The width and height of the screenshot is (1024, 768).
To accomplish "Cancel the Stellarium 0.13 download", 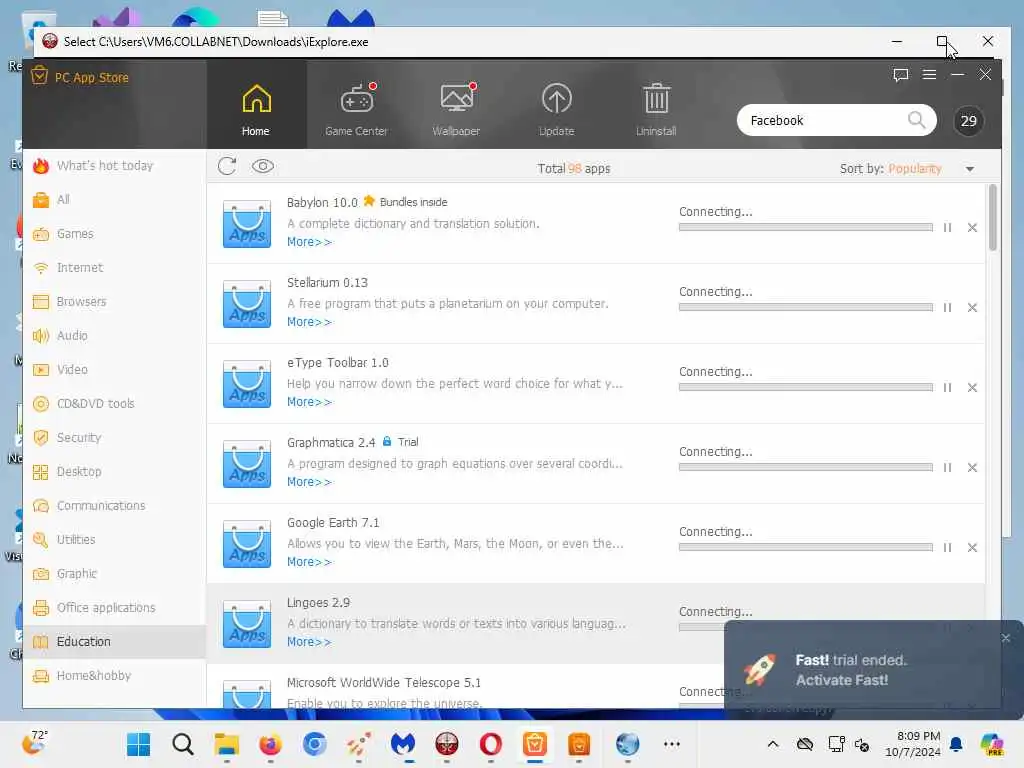I will click(972, 308).
